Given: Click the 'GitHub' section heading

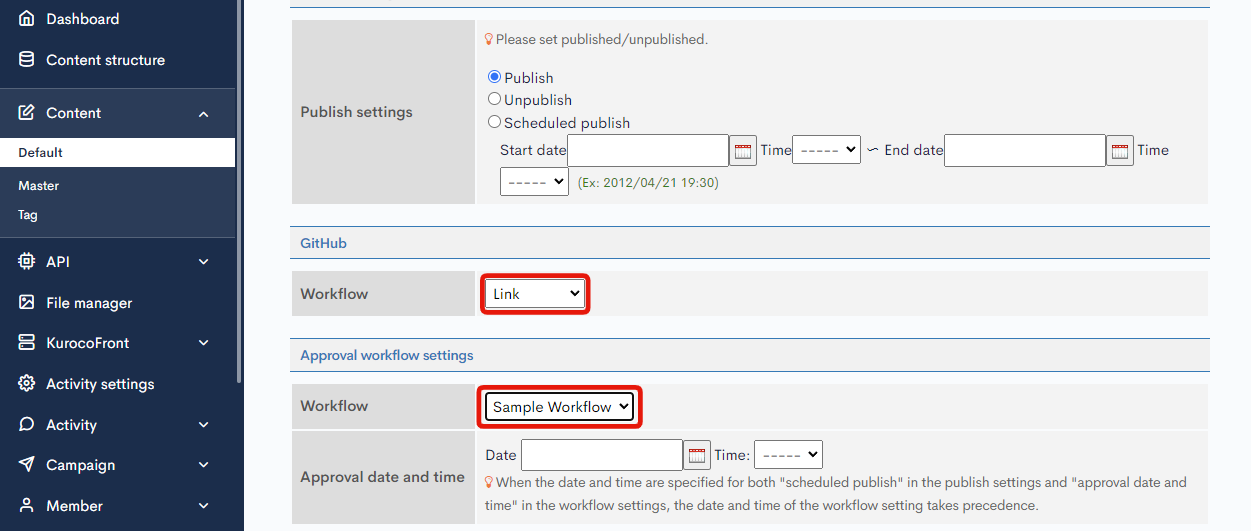Looking at the screenshot, I should coord(324,243).
